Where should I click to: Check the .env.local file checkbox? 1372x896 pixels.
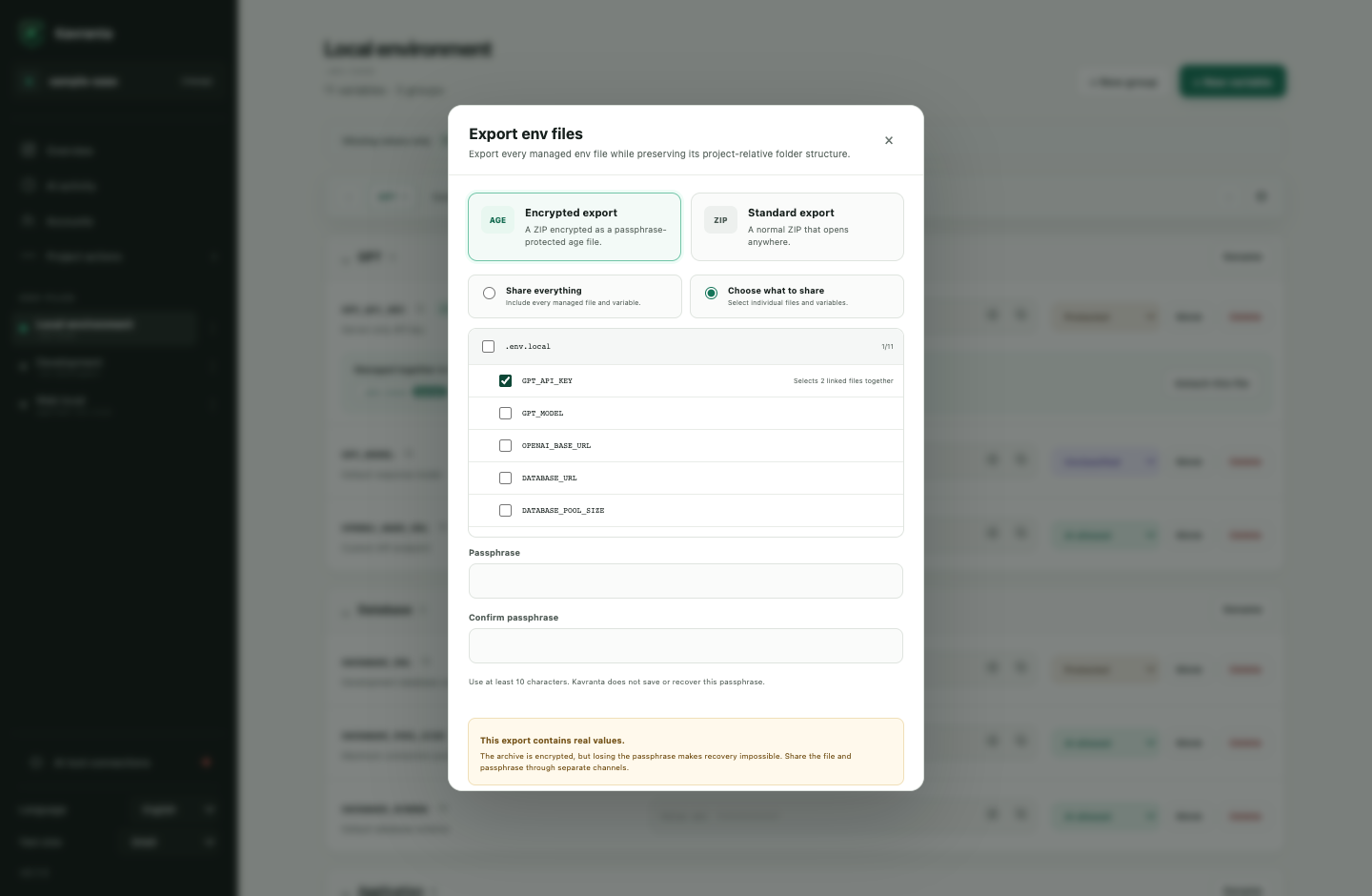coord(488,347)
